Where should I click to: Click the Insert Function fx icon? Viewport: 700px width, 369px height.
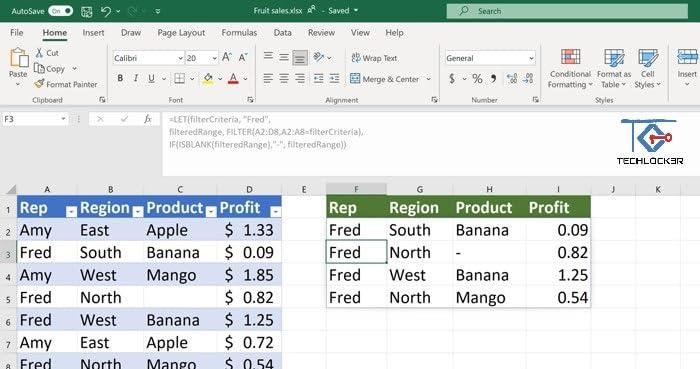tap(147, 119)
